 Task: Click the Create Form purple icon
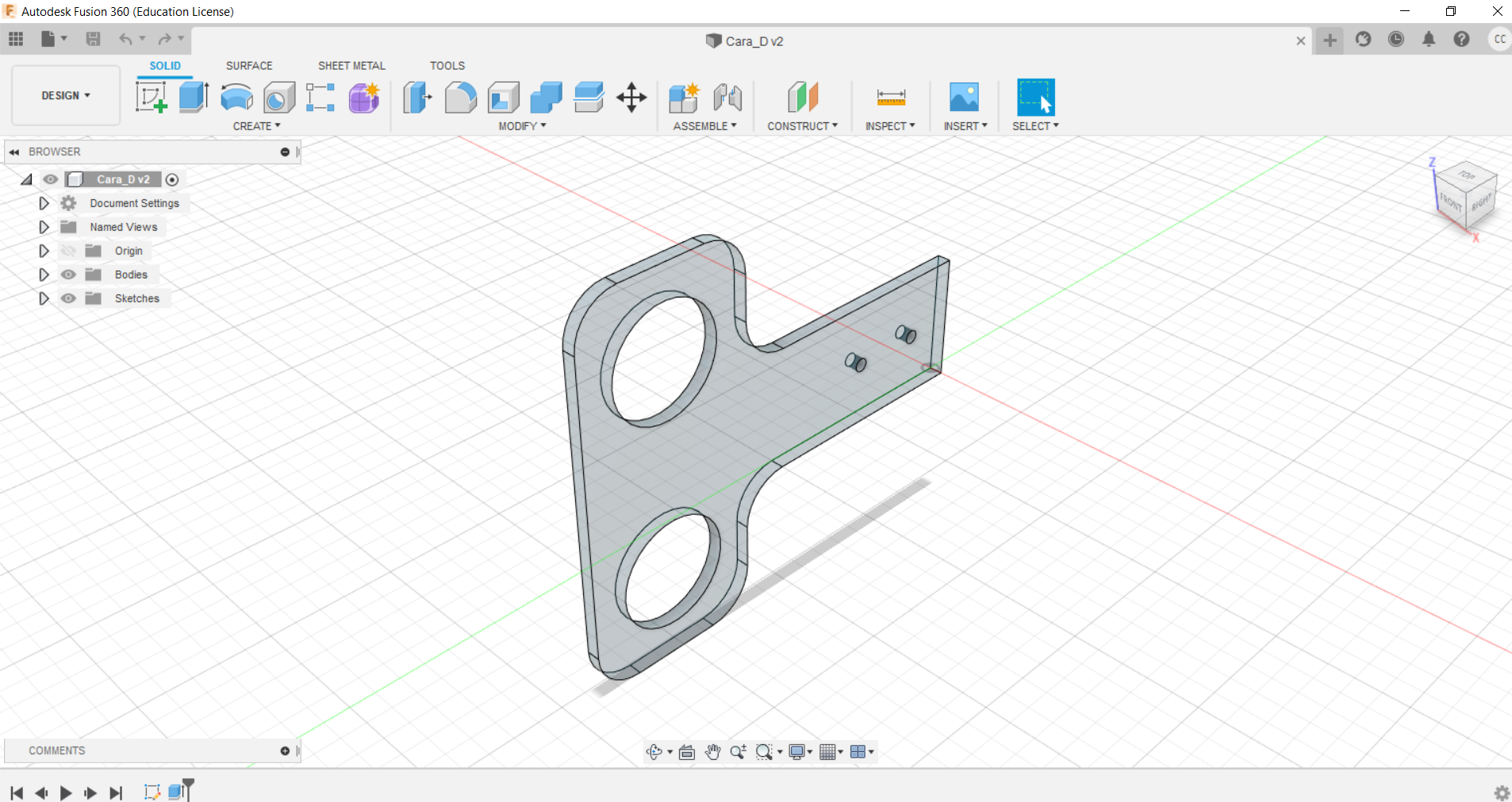(x=364, y=98)
